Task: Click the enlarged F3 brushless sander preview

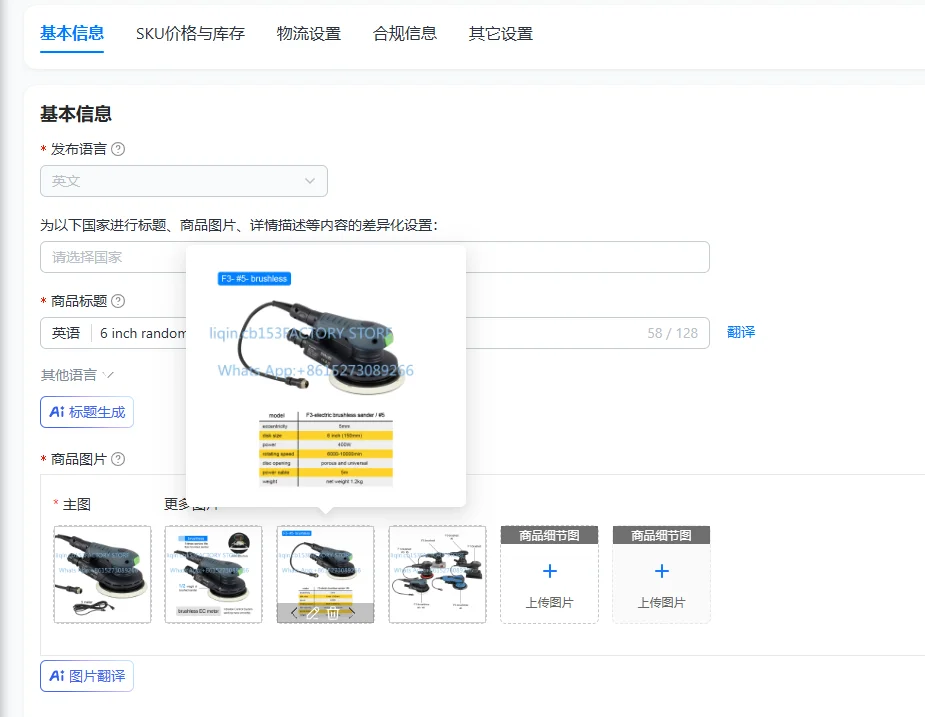Action: click(326, 378)
